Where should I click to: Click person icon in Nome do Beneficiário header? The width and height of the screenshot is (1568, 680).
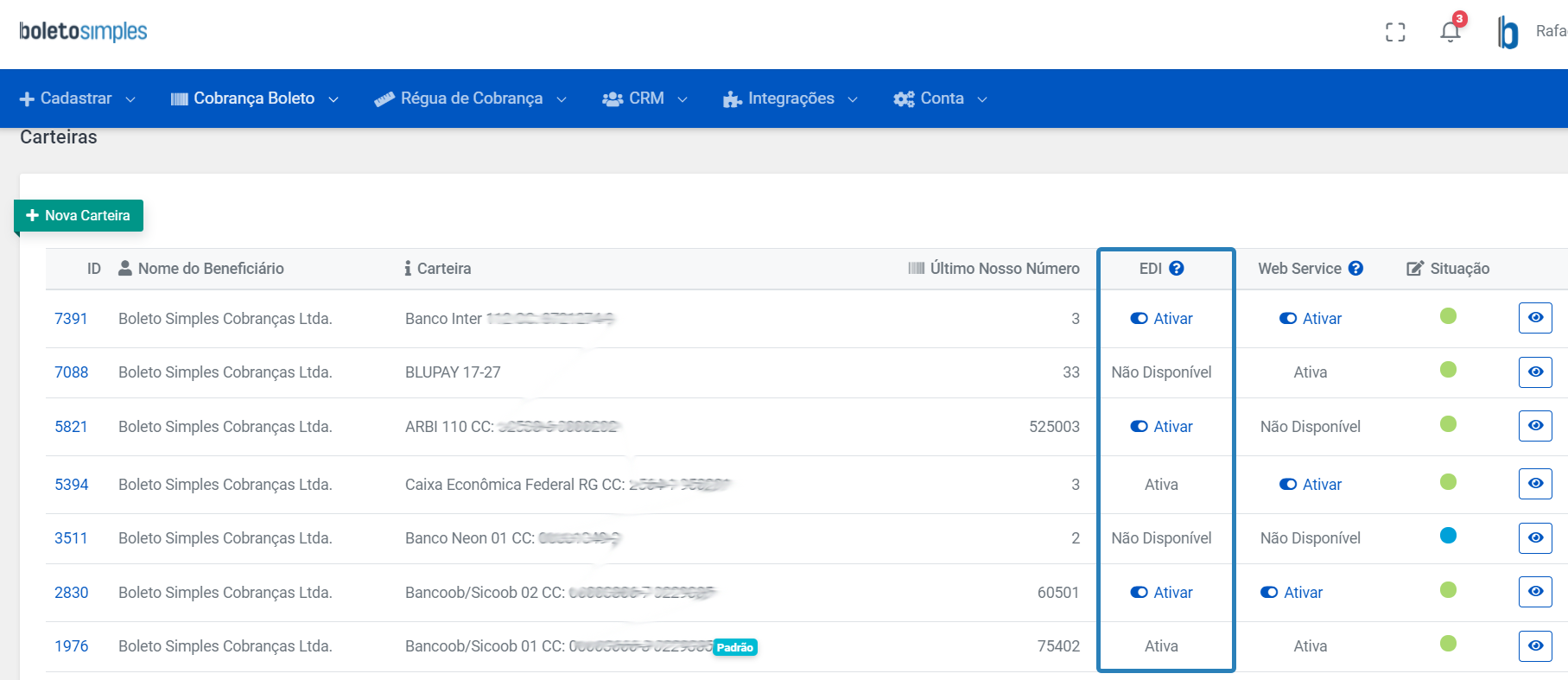coord(125,268)
